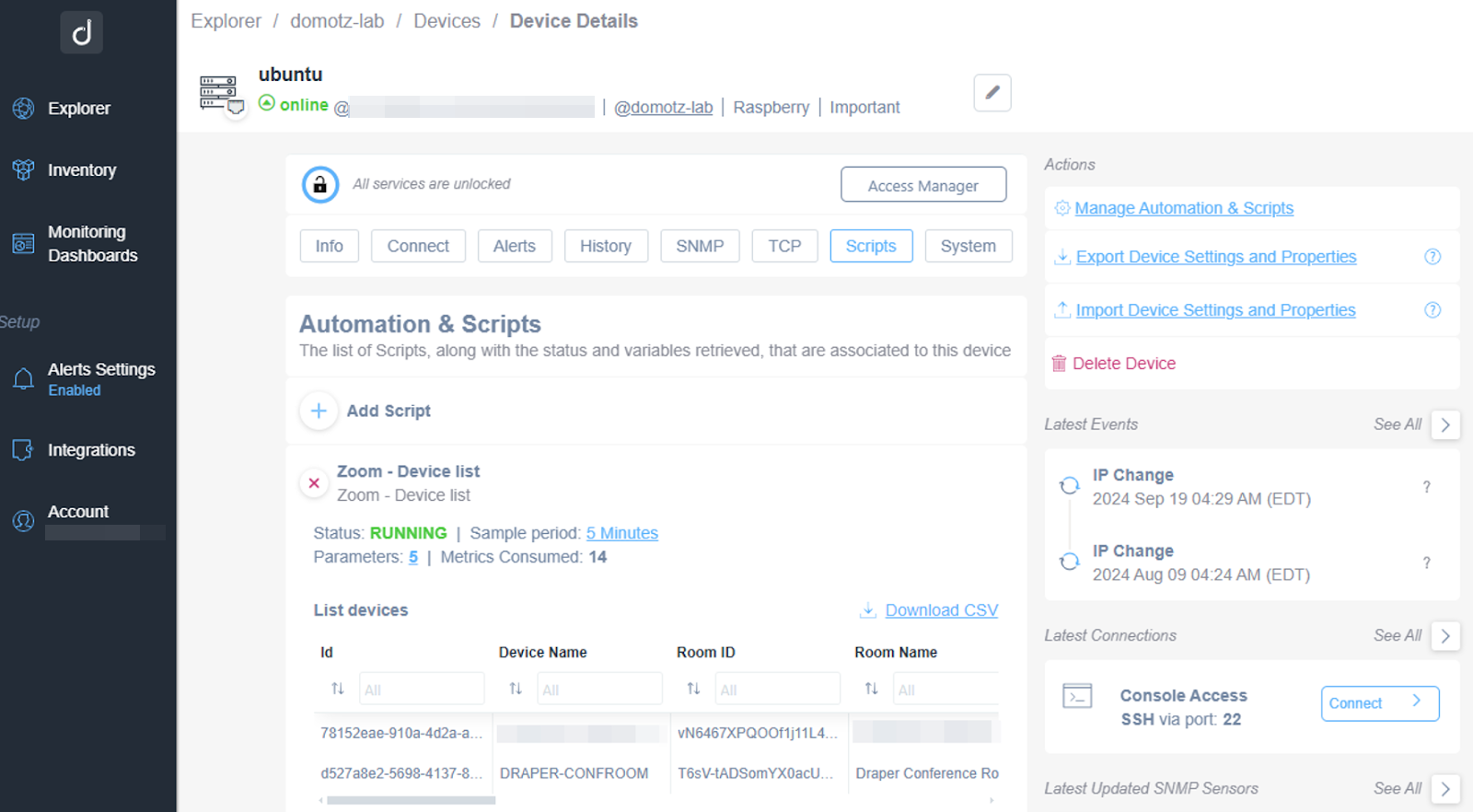Switch to the SNMP tab
1473x812 pixels.
700,246
